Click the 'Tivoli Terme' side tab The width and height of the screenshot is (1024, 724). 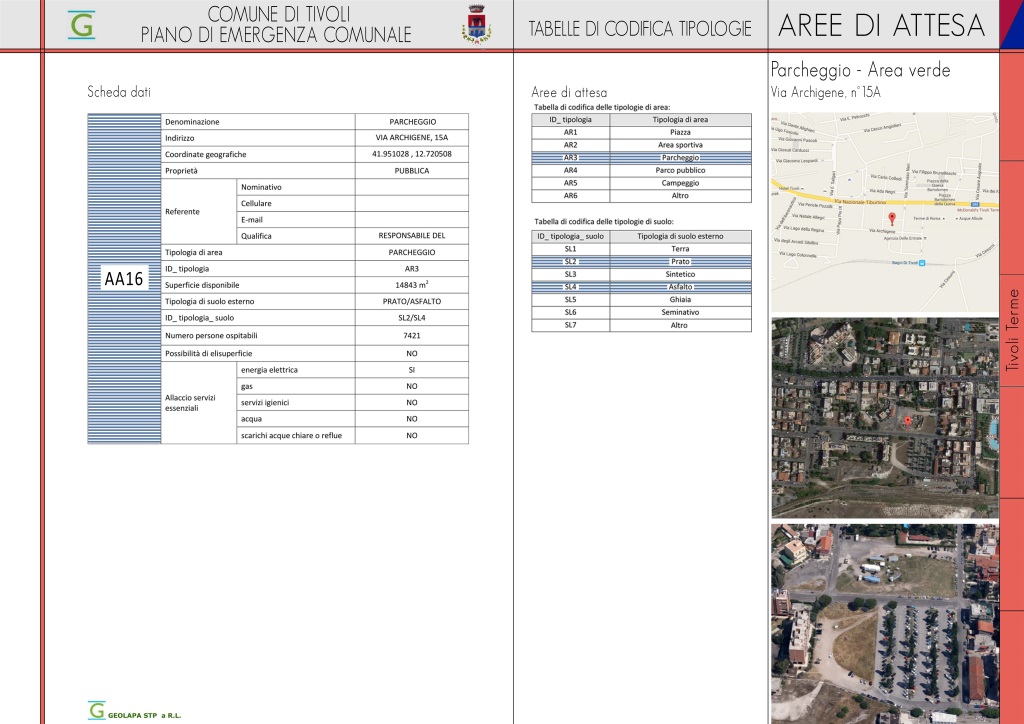1012,330
